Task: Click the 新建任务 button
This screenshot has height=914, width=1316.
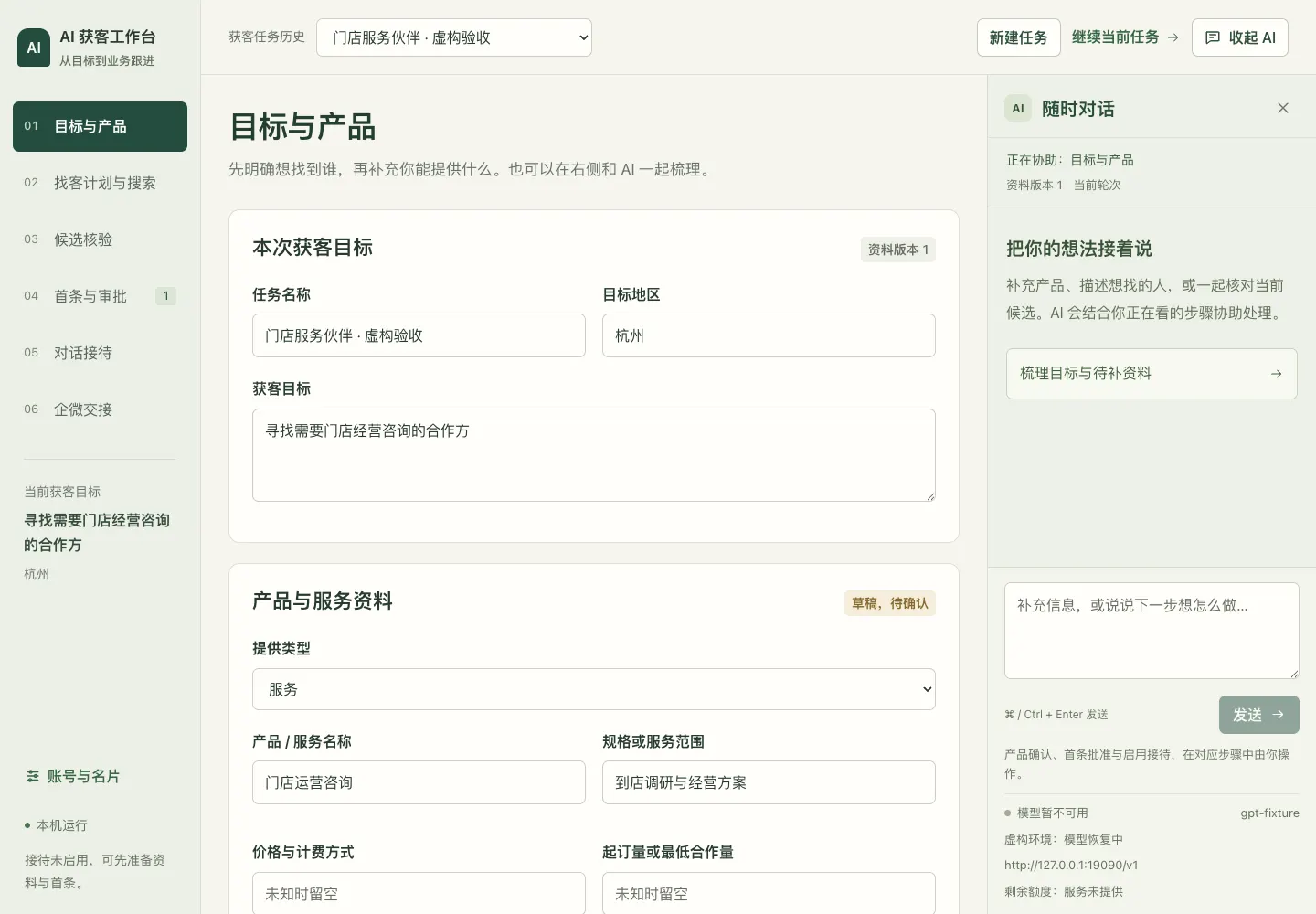Action: (1019, 37)
